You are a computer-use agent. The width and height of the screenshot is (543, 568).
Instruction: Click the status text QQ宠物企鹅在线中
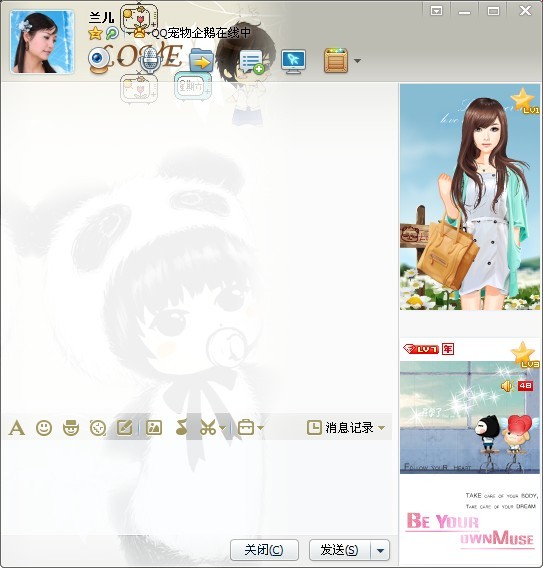pyautogui.click(x=201, y=33)
